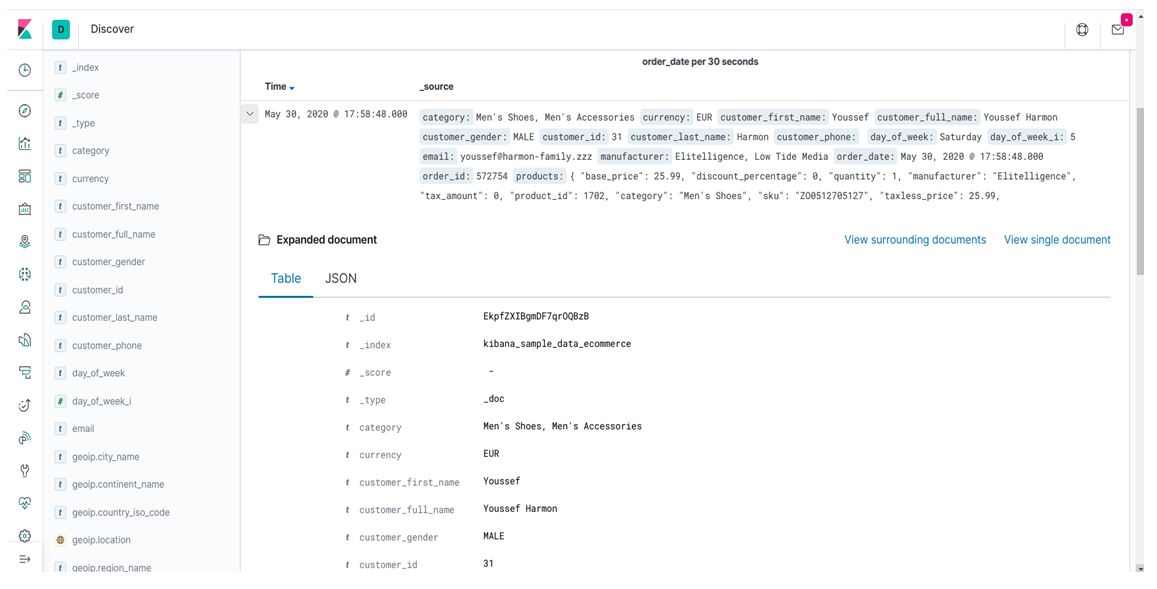1157x589 pixels.
Task: Open SIEM from the side navigation
Action: pos(24,438)
